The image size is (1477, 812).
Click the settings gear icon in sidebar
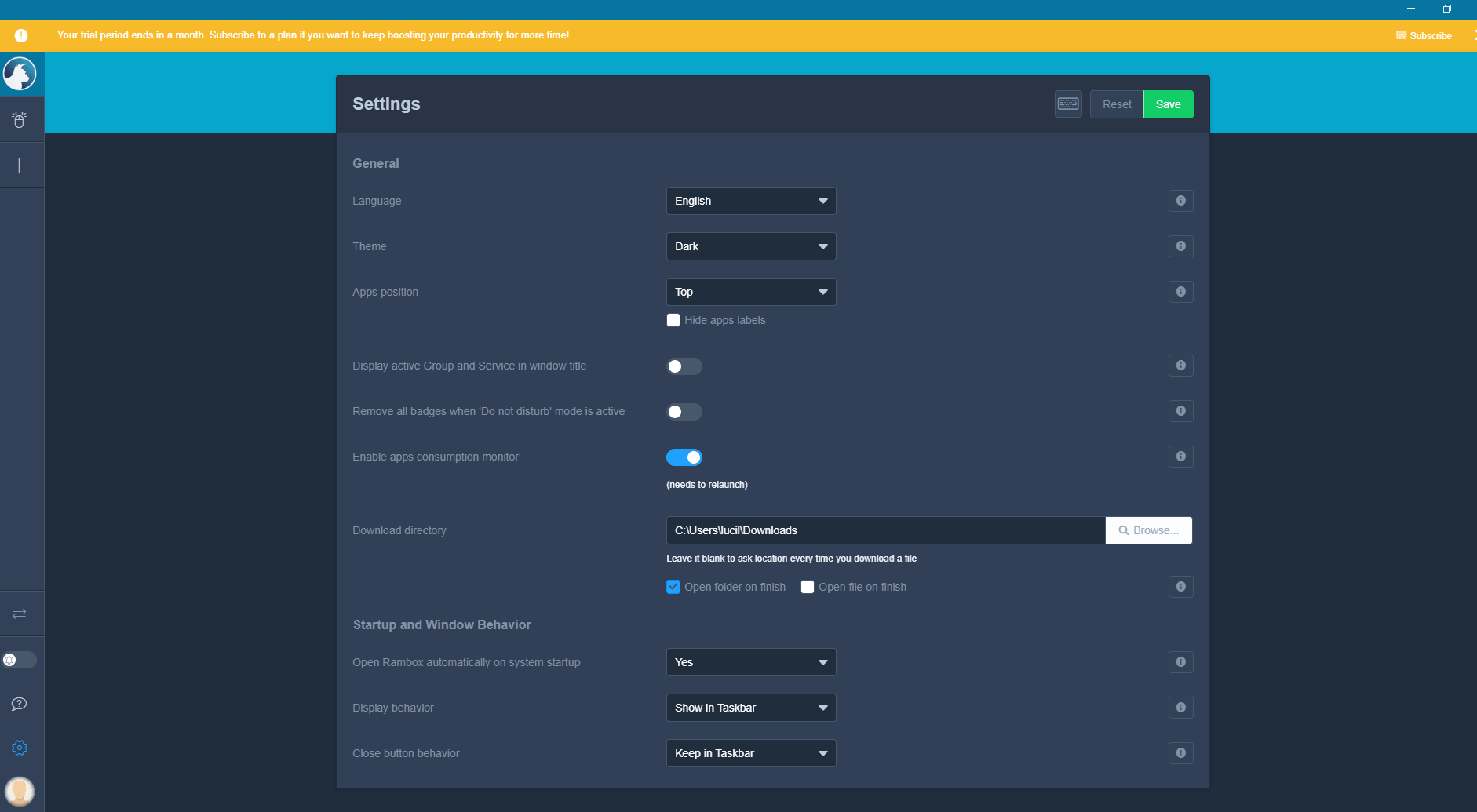pos(20,748)
